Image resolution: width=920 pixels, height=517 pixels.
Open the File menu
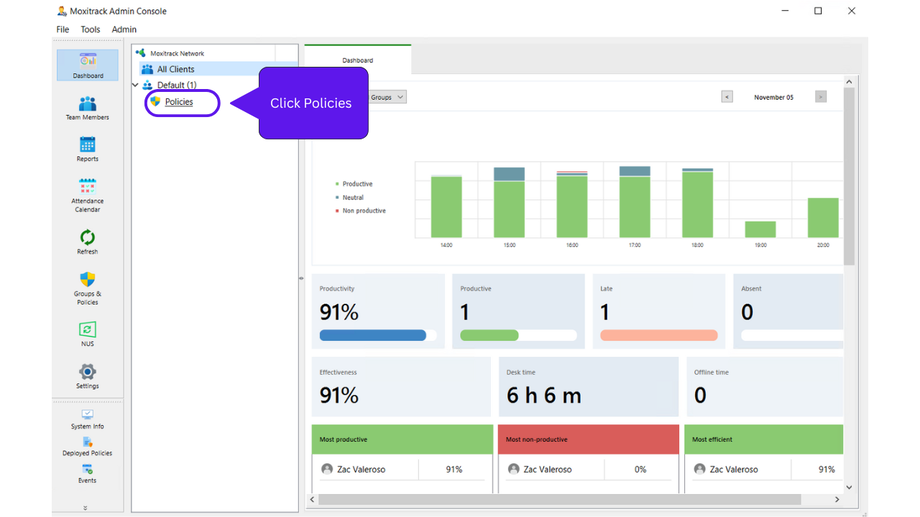(x=63, y=30)
